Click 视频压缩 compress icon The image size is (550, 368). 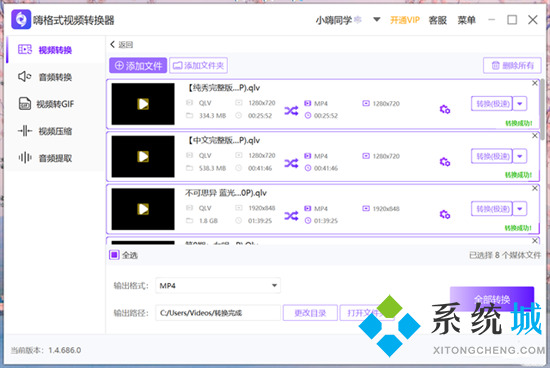tap(25, 131)
